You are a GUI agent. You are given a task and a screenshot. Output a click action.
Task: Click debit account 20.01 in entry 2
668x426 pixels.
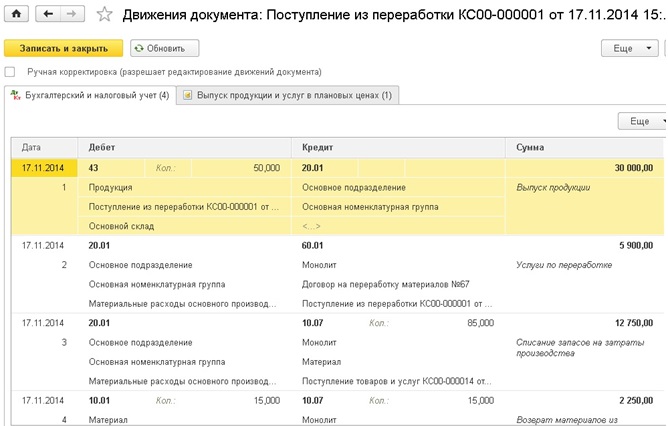(111, 245)
